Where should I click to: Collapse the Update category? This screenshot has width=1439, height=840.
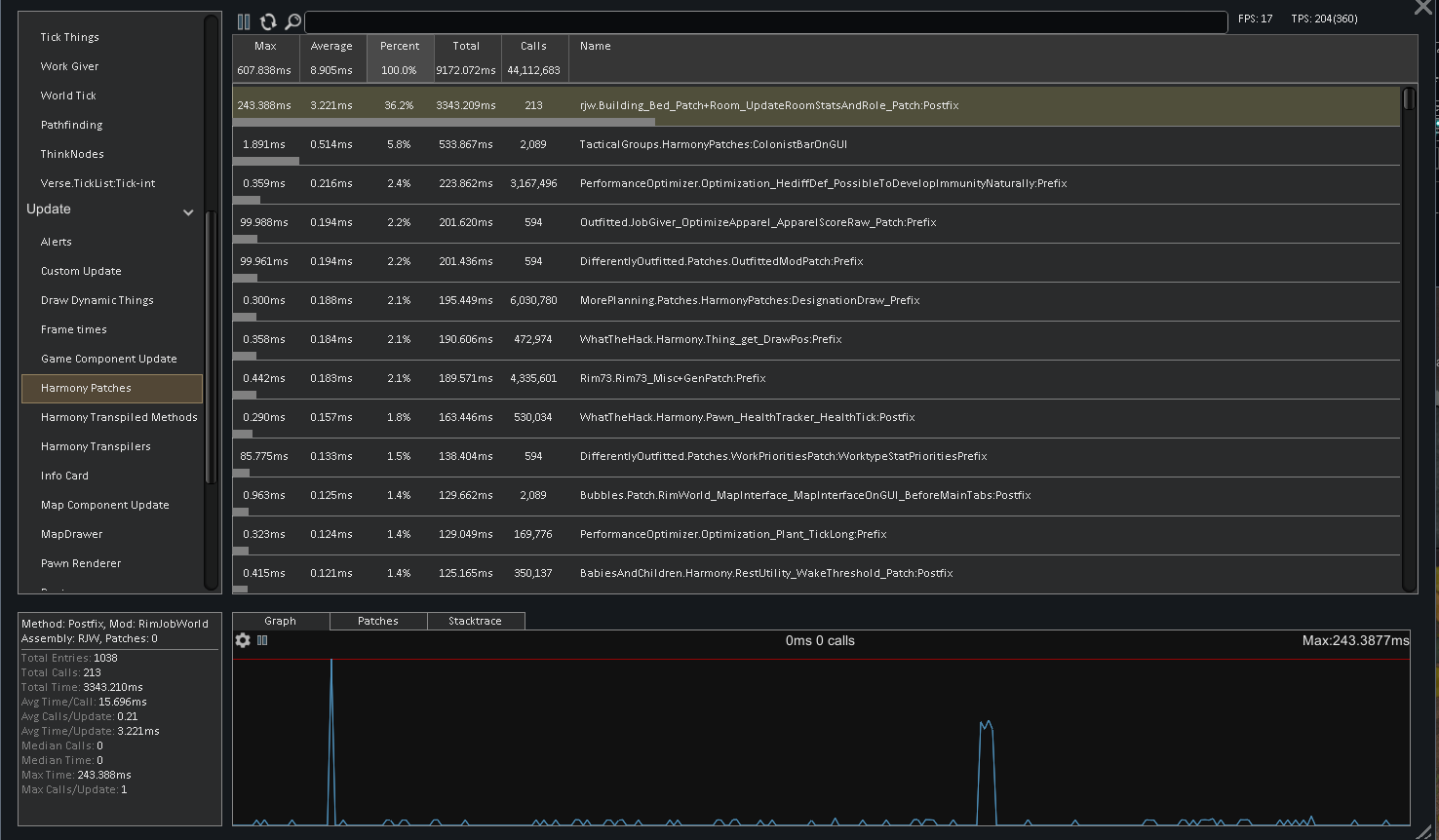click(x=188, y=211)
